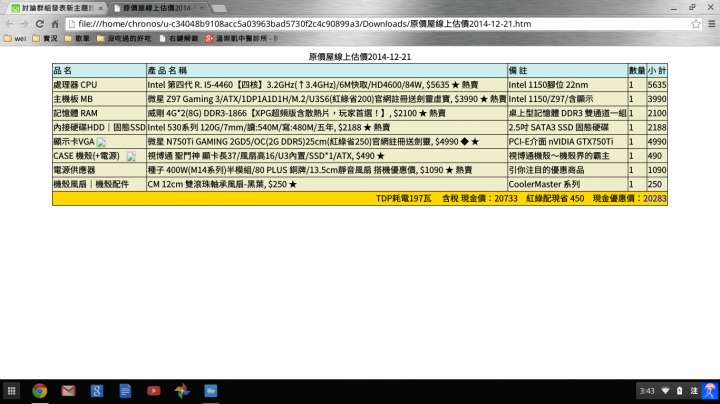720x404 pixels.
Task: Open the app launcher grid icon
Action: pos(11,391)
